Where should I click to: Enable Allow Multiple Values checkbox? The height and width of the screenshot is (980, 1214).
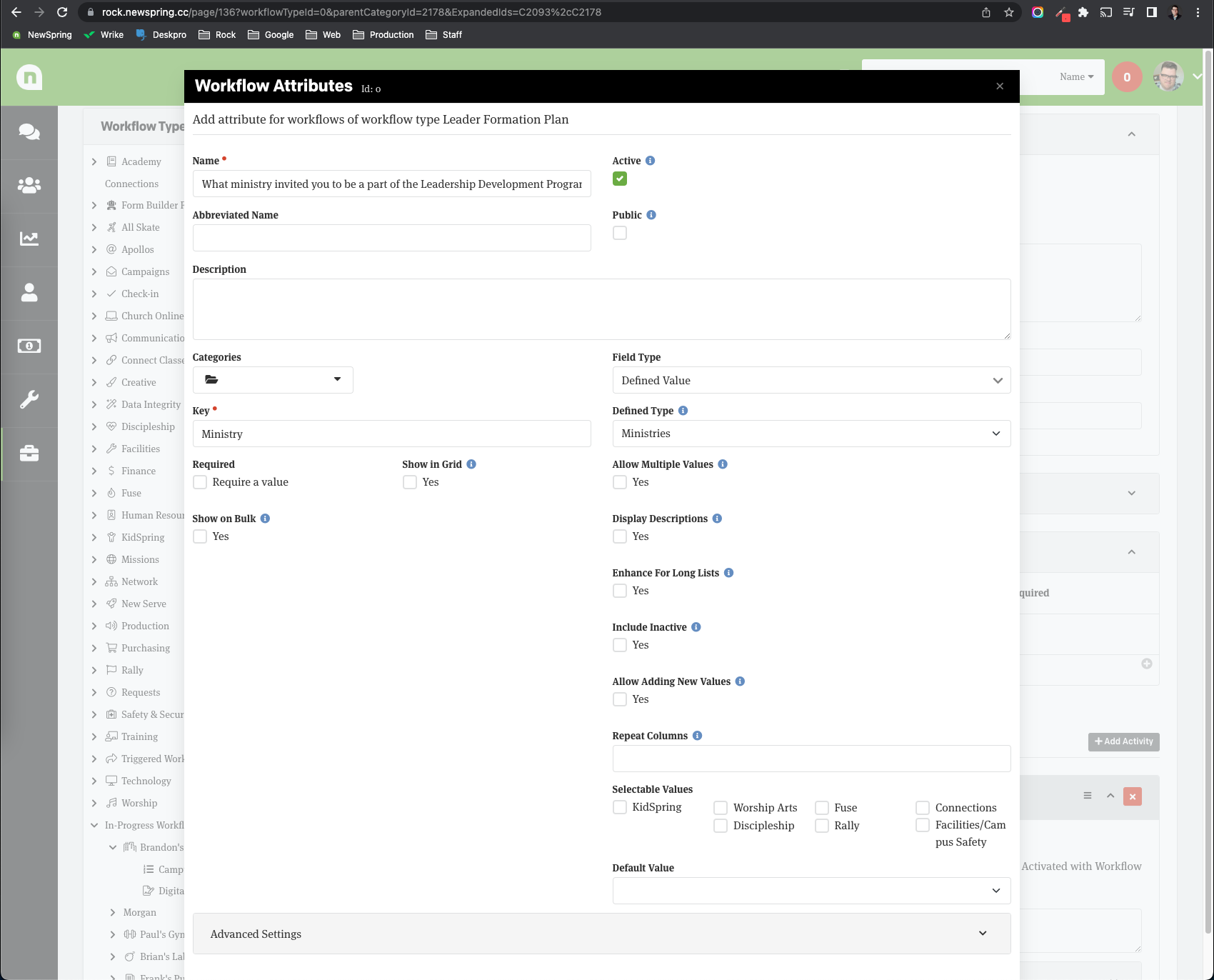pos(620,482)
